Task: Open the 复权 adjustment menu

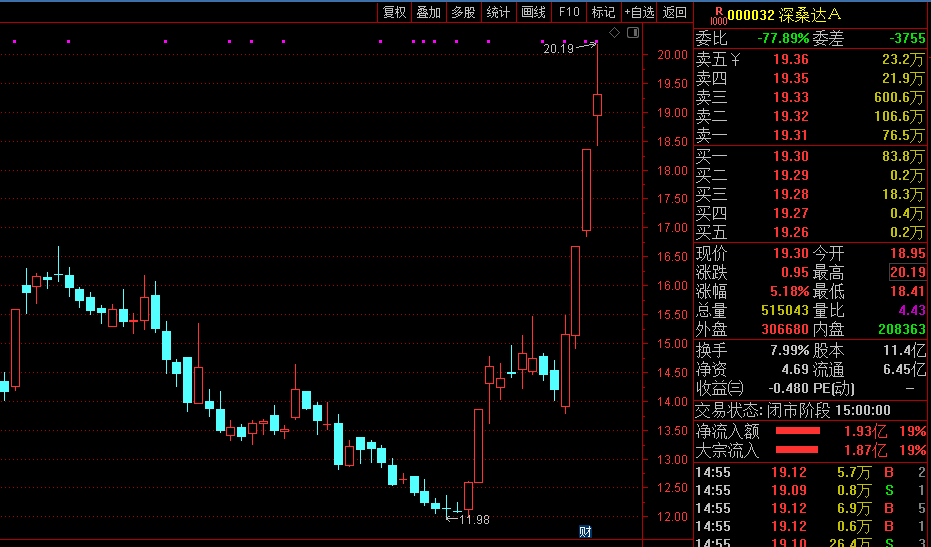Action: pyautogui.click(x=394, y=12)
